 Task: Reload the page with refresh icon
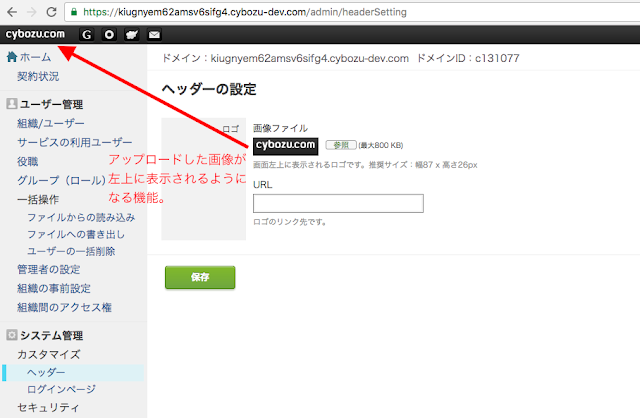pyautogui.click(x=51, y=12)
